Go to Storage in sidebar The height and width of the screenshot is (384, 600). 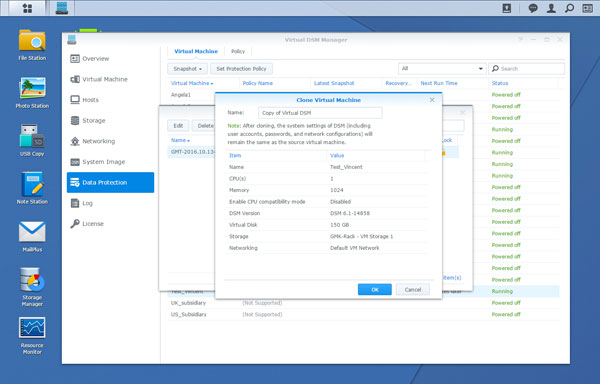pos(110,120)
